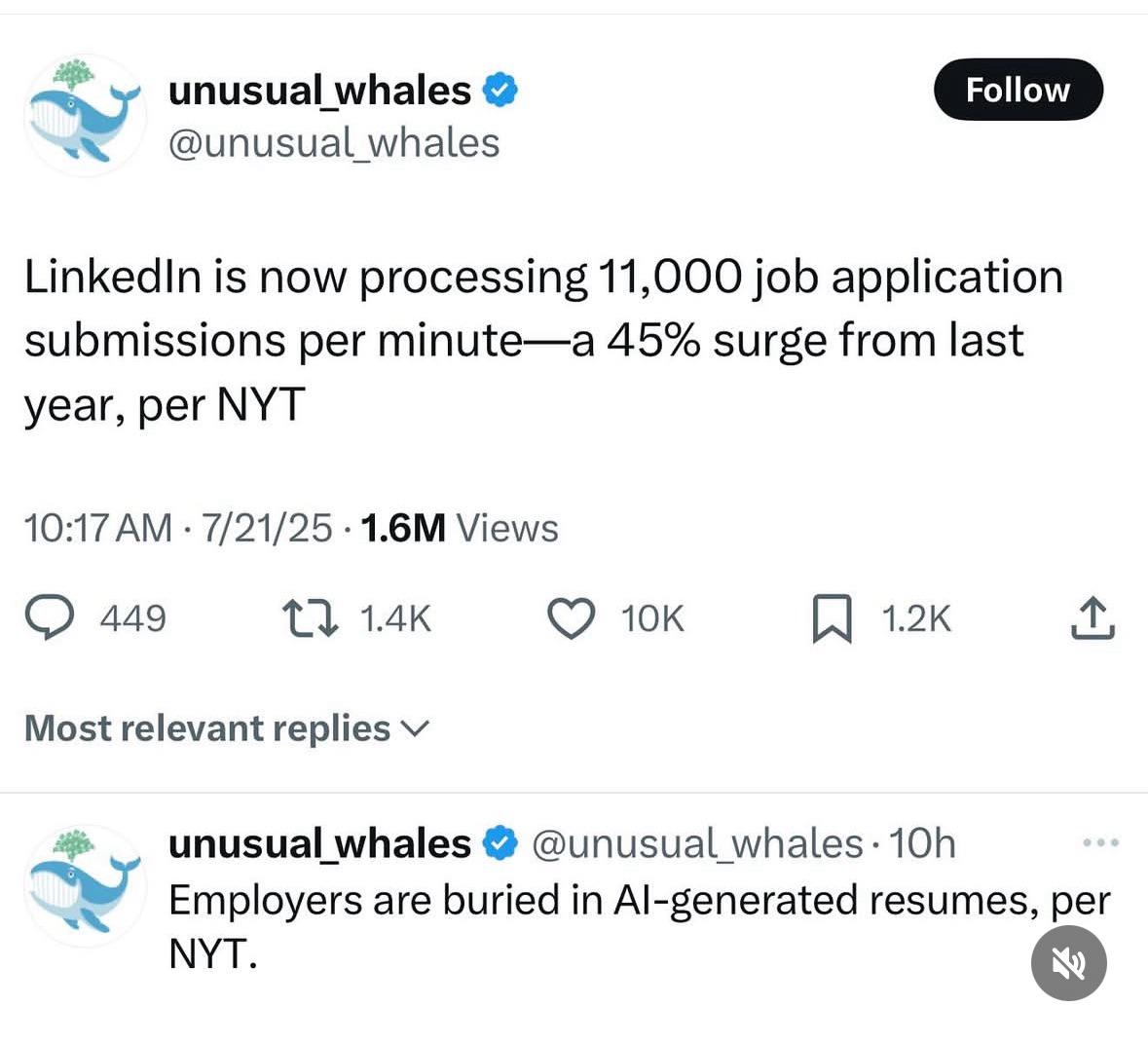Image resolution: width=1148 pixels, height=1043 pixels.
Task: Open the share icon on the tweet
Action: [x=1092, y=616]
